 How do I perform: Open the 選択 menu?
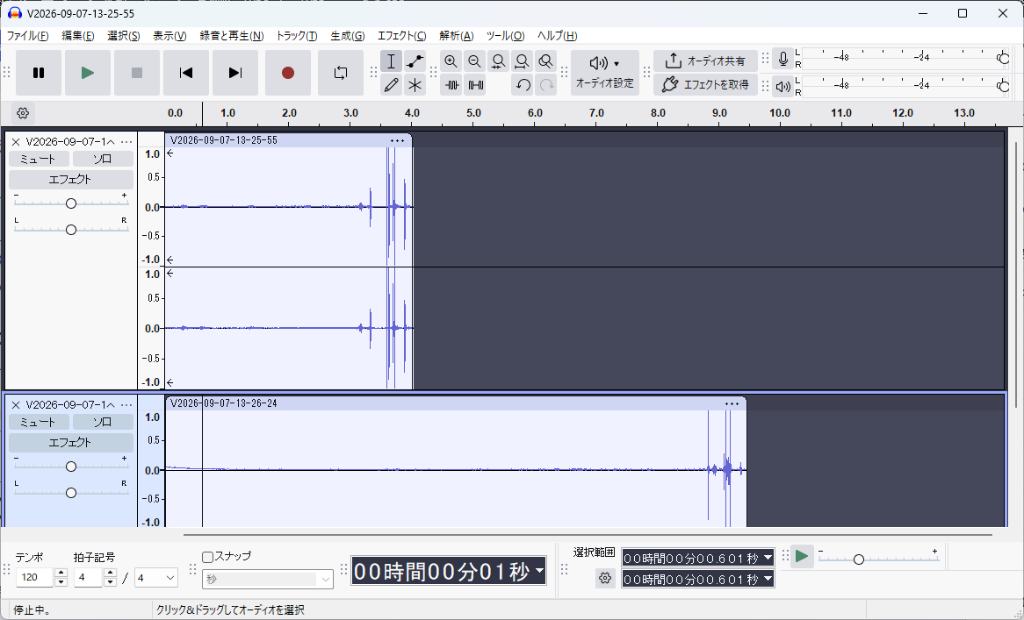point(123,35)
